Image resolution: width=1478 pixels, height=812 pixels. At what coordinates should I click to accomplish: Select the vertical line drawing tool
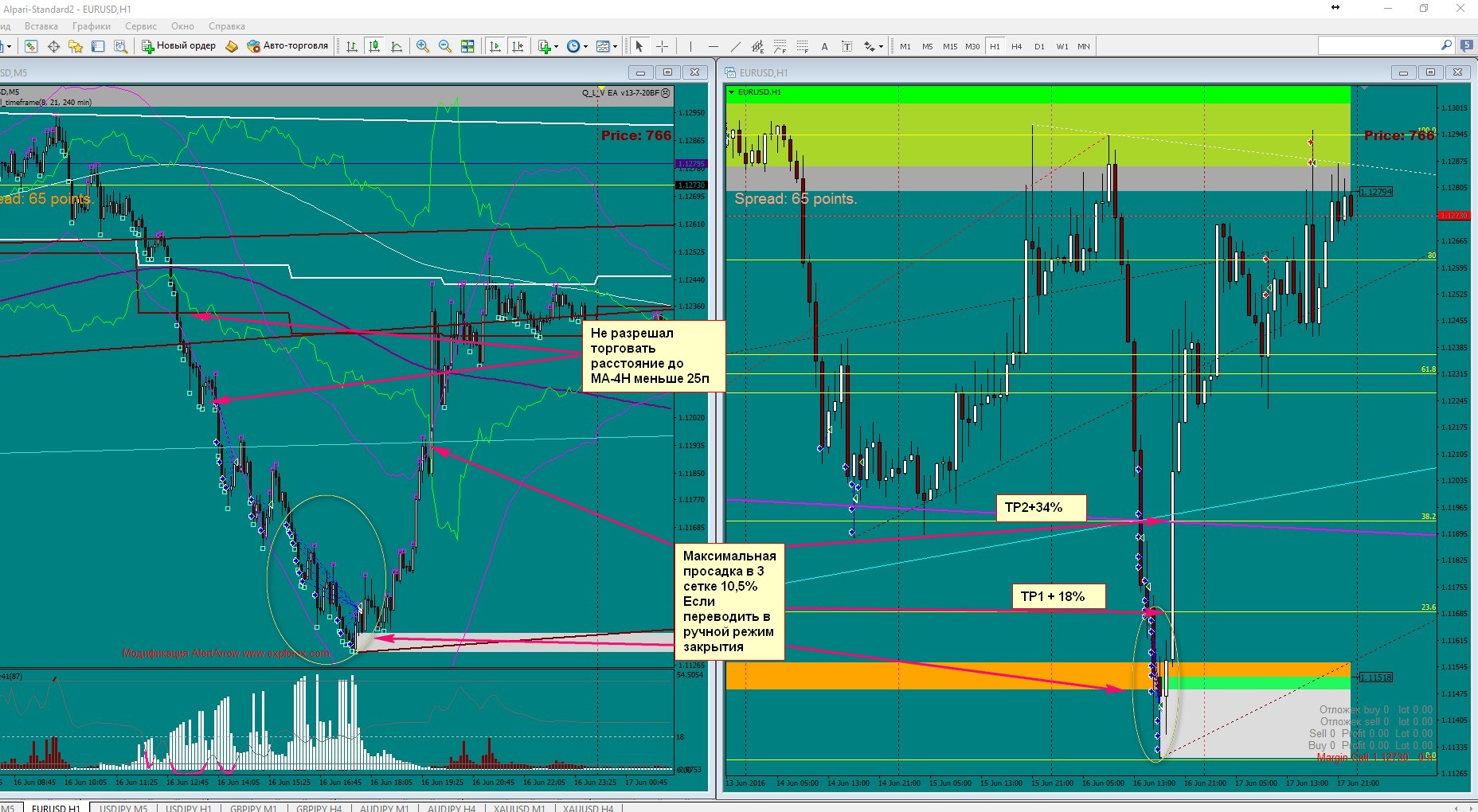click(x=690, y=46)
